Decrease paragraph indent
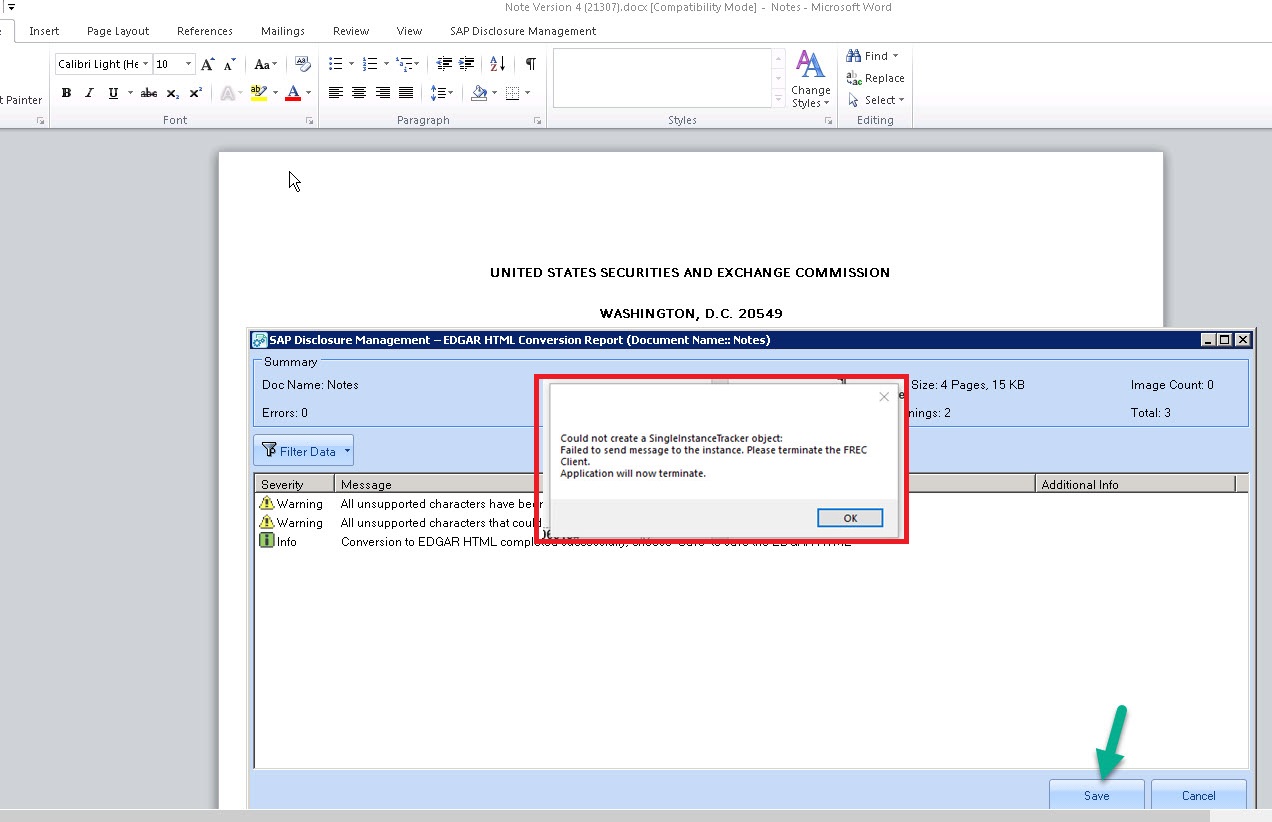The width and height of the screenshot is (1272, 822). click(x=445, y=64)
